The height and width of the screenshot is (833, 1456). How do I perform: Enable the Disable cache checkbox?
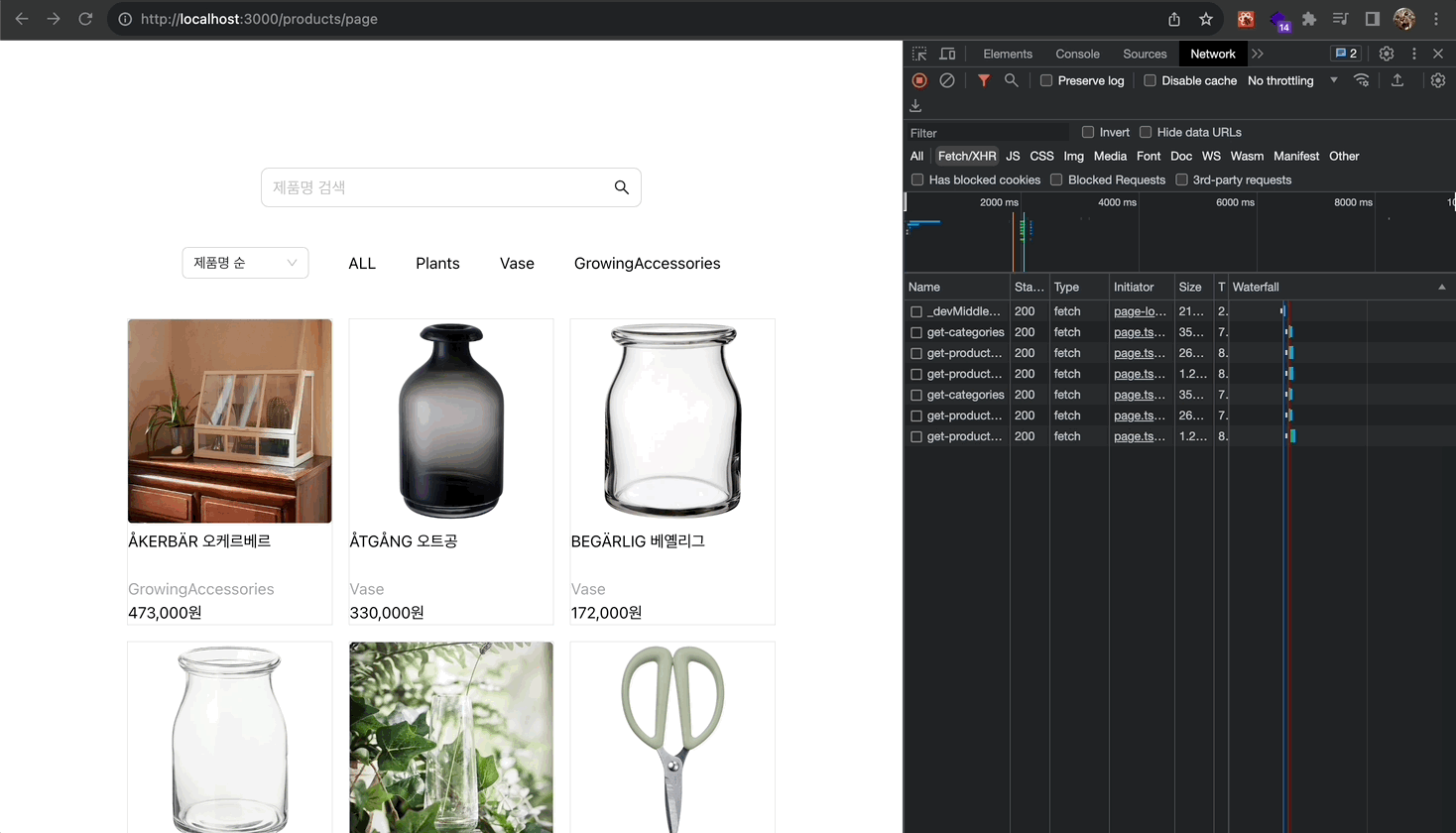[x=1150, y=80]
